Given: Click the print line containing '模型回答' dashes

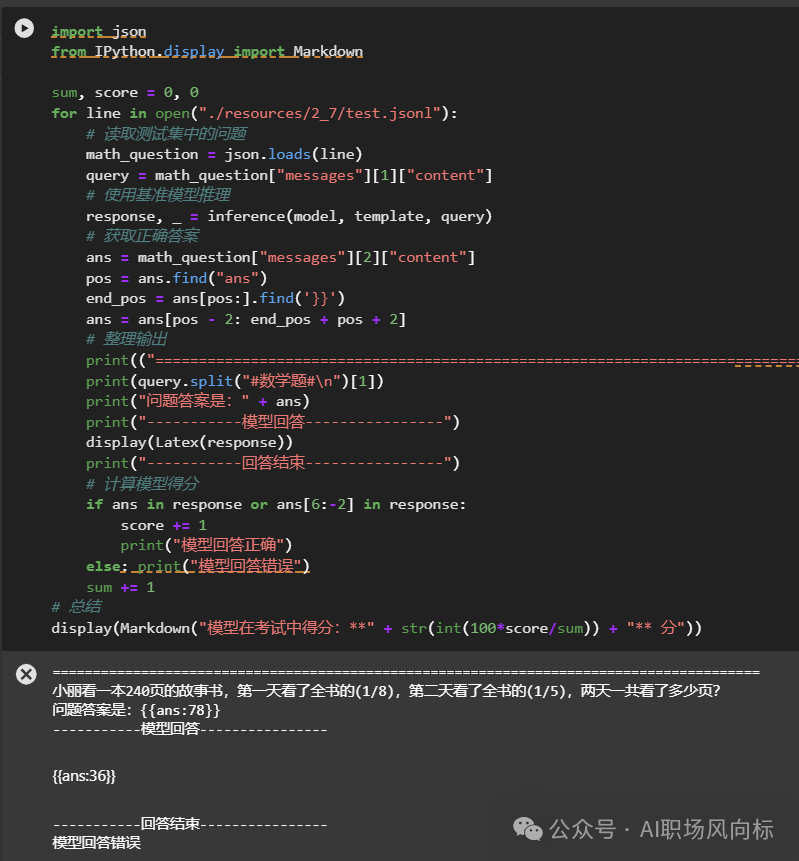Looking at the screenshot, I should 272,423.
